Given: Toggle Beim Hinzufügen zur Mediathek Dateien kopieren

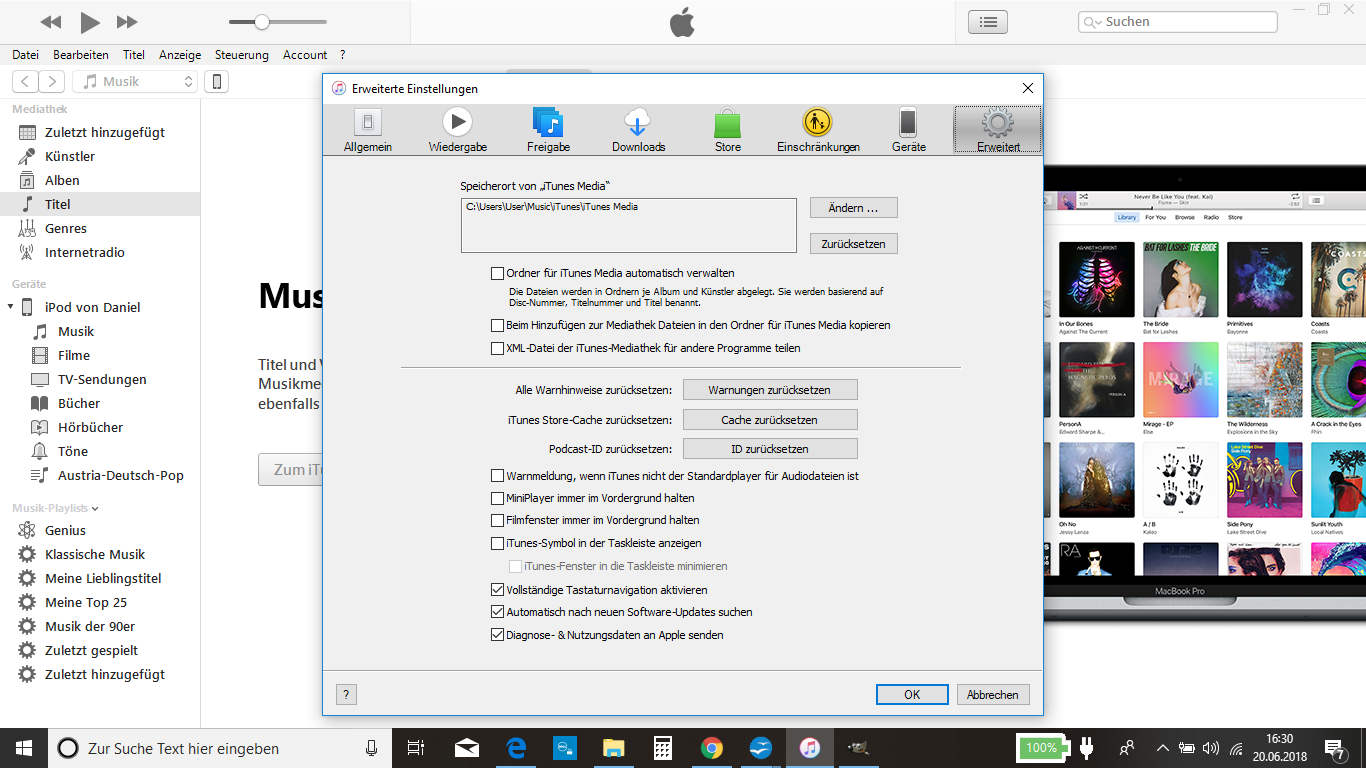Looking at the screenshot, I should (498, 325).
